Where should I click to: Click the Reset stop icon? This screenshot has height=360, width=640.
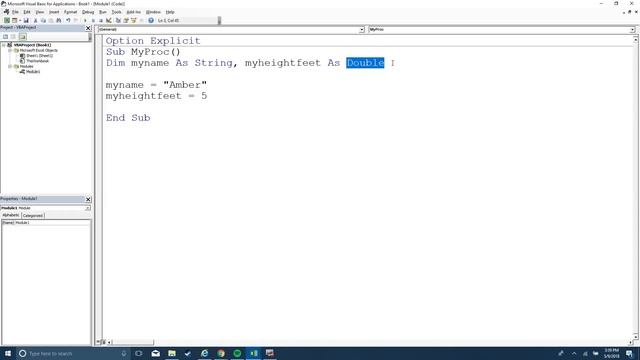point(101,20)
